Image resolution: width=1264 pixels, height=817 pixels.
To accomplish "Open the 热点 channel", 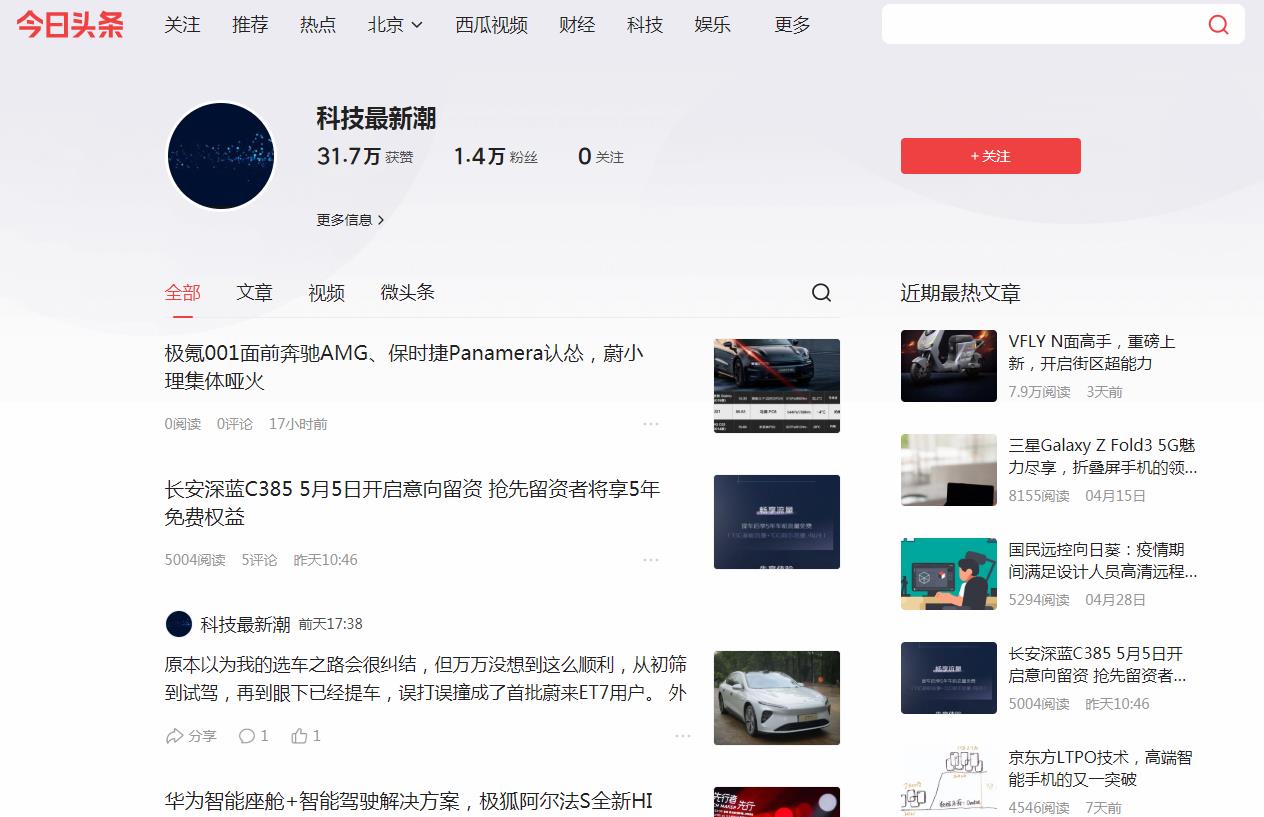I will click(x=318, y=25).
